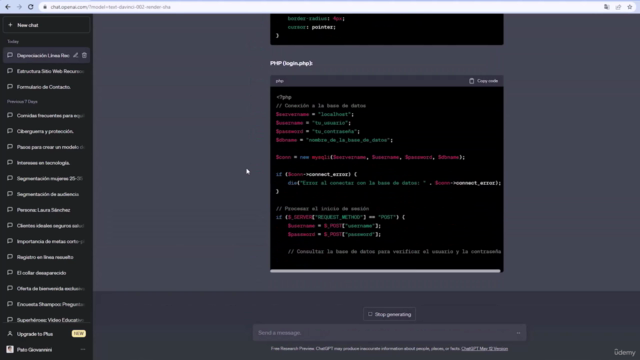Click the clipboard icon in Copy code
Image resolution: width=640 pixels, height=360 pixels.
pos(471,81)
